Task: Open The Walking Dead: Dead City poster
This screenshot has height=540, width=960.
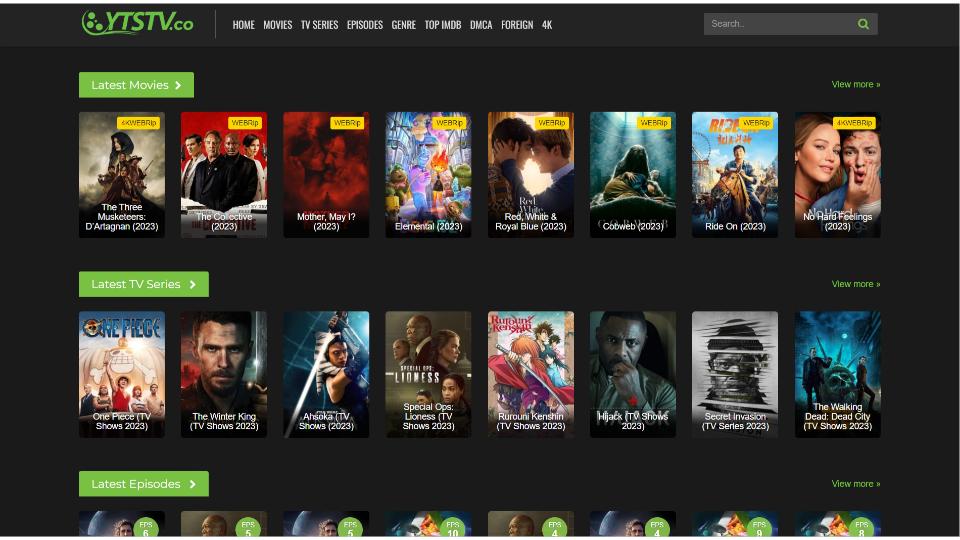Action: coord(838,374)
